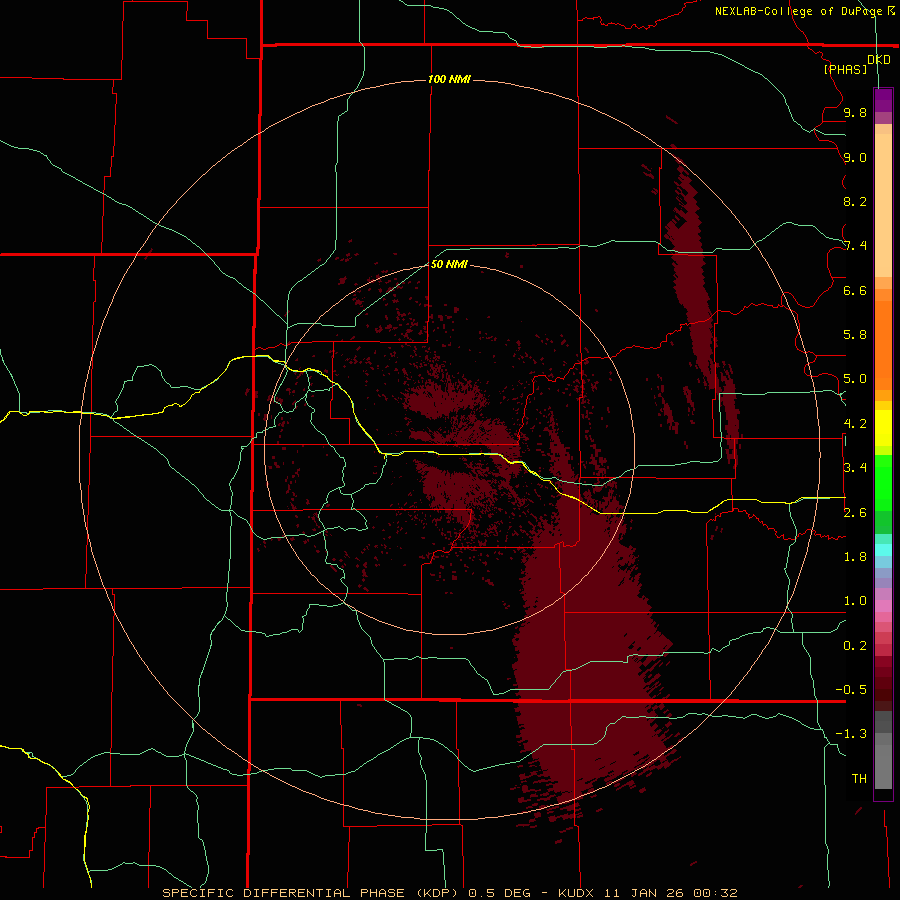This screenshot has width=900, height=900.
Task: Pick the bright green segment of color bar
Action: pos(883,482)
